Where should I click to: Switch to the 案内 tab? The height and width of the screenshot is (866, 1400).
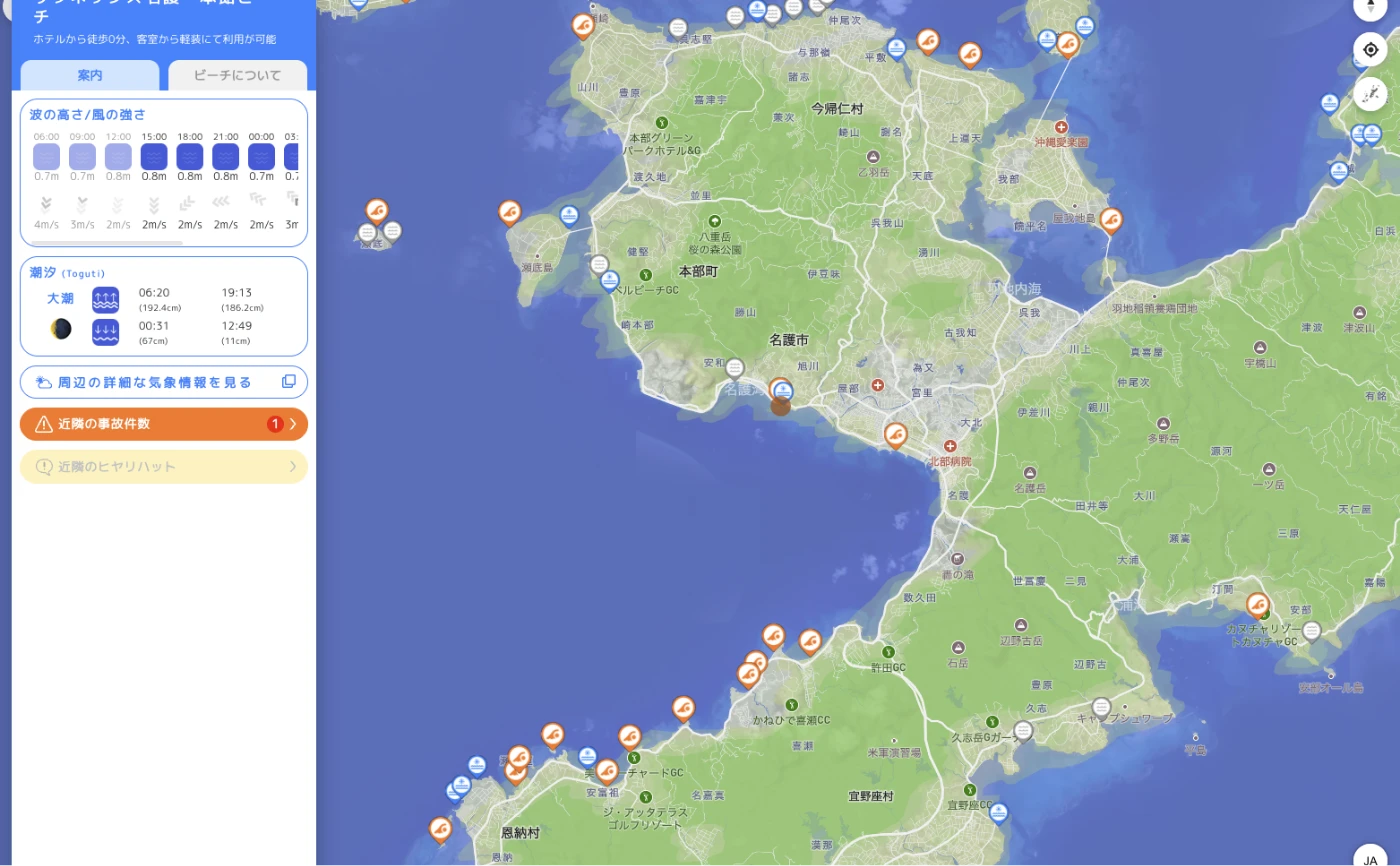coord(90,75)
